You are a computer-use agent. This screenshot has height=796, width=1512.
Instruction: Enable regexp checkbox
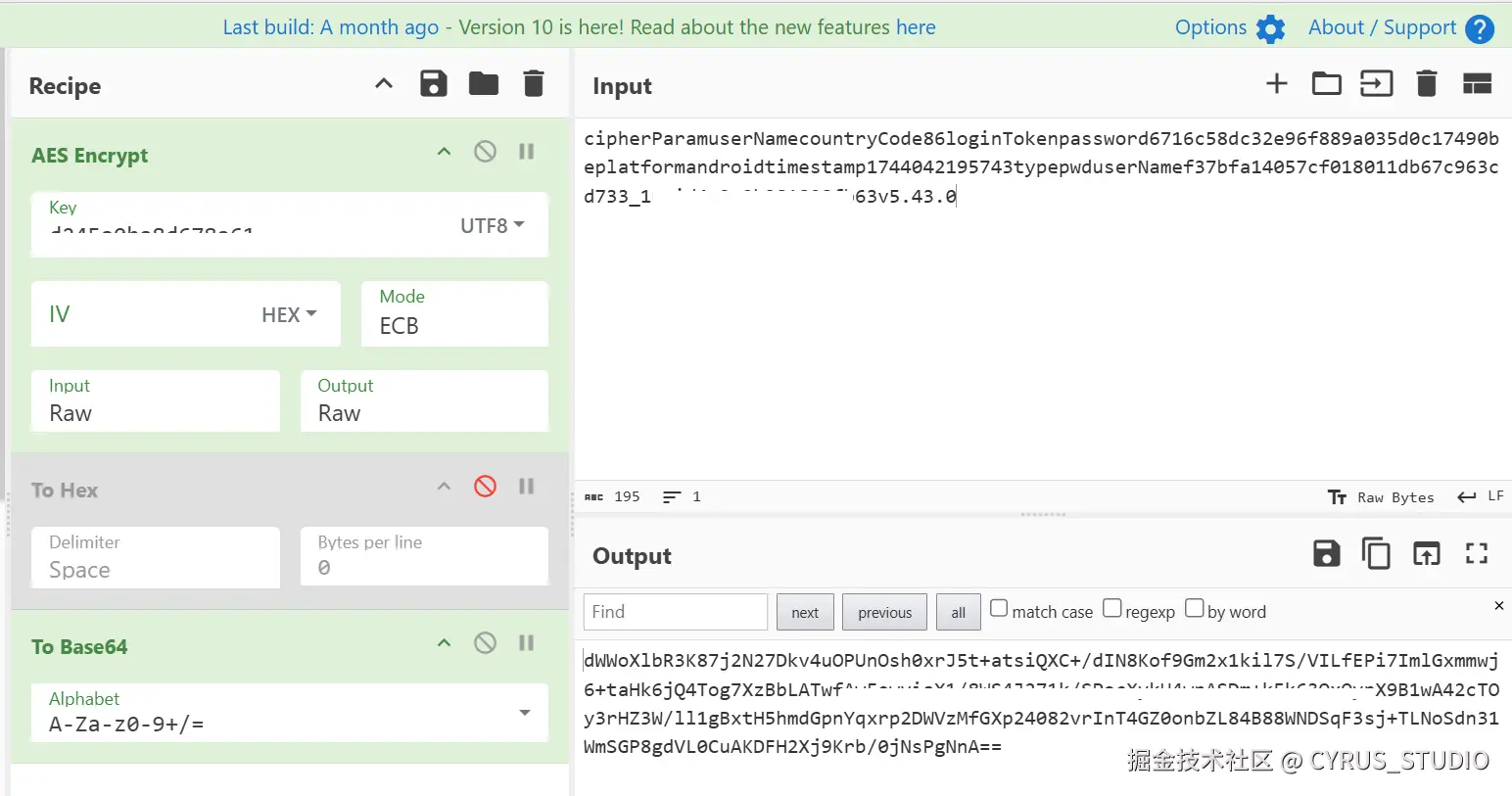[x=1112, y=608]
